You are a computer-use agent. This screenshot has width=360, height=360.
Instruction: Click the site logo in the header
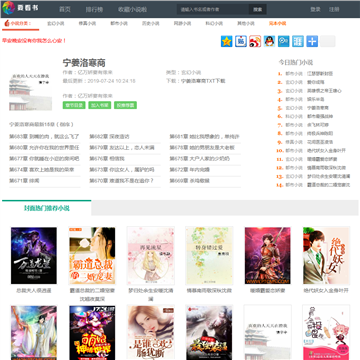[x=20, y=8]
